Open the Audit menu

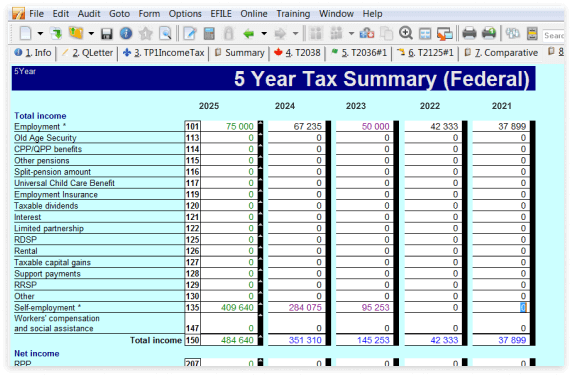pos(89,14)
